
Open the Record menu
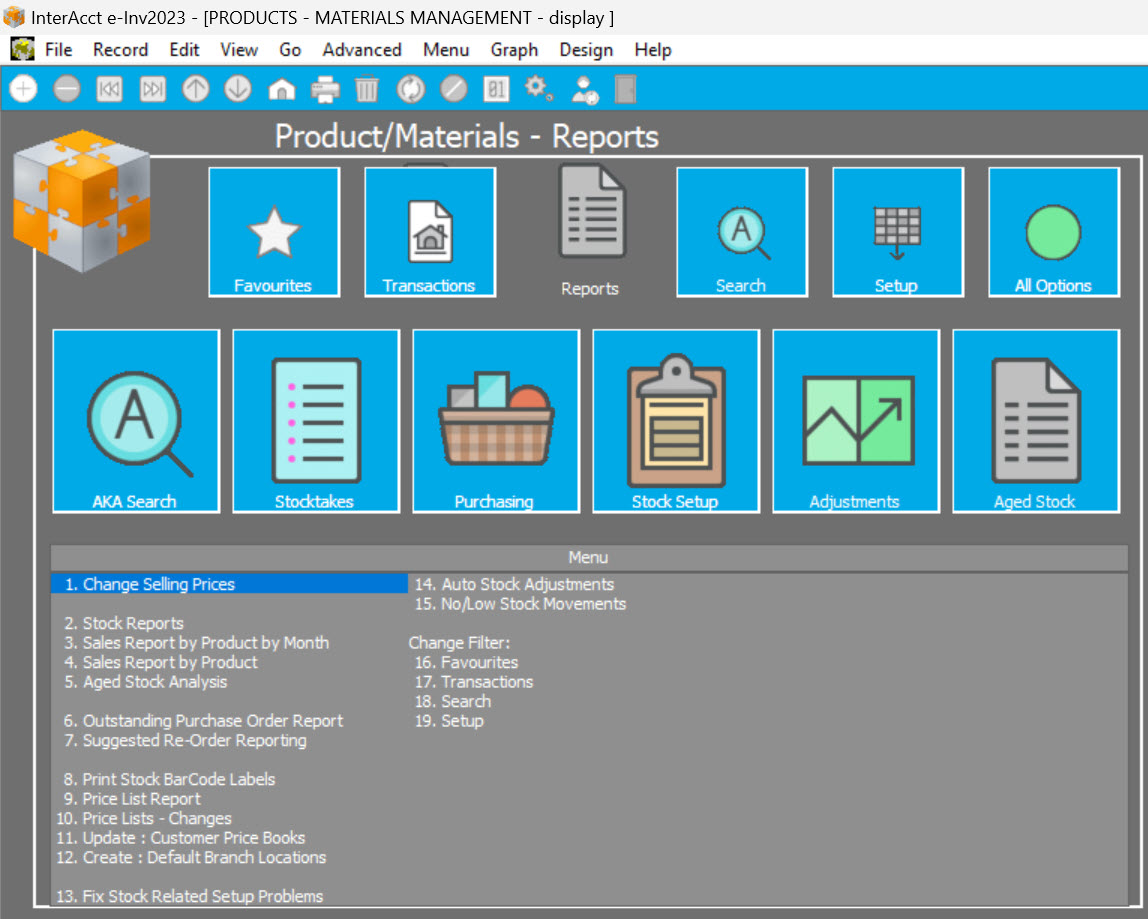[x=120, y=50]
